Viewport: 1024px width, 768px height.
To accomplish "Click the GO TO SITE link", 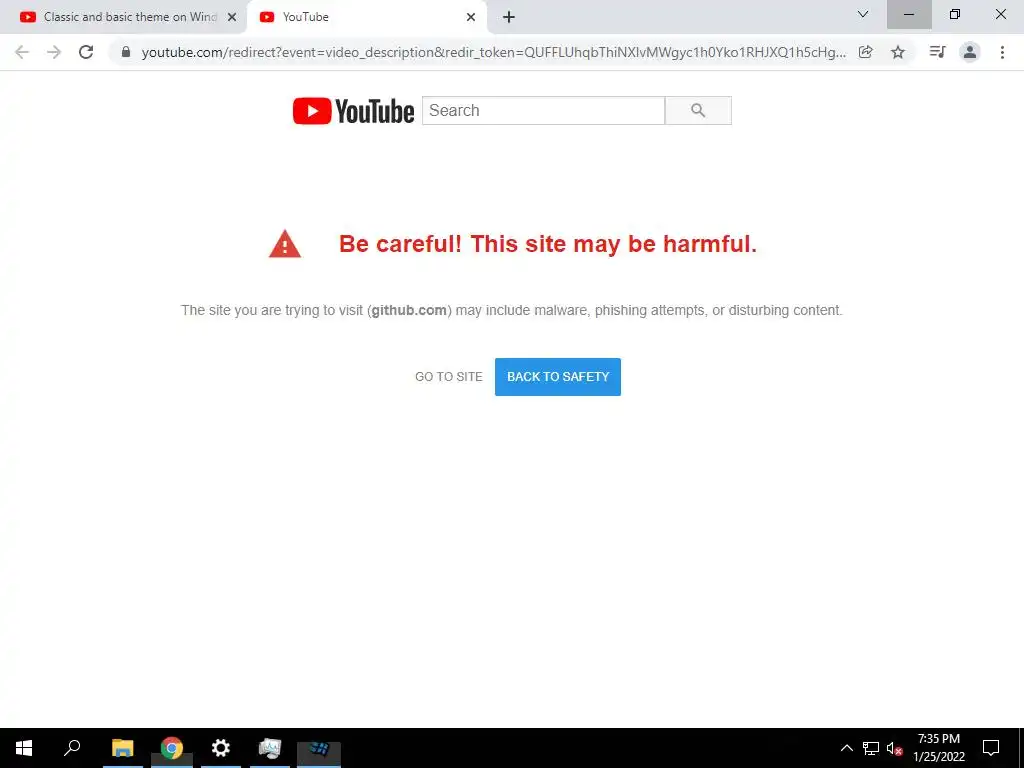I will tap(449, 377).
